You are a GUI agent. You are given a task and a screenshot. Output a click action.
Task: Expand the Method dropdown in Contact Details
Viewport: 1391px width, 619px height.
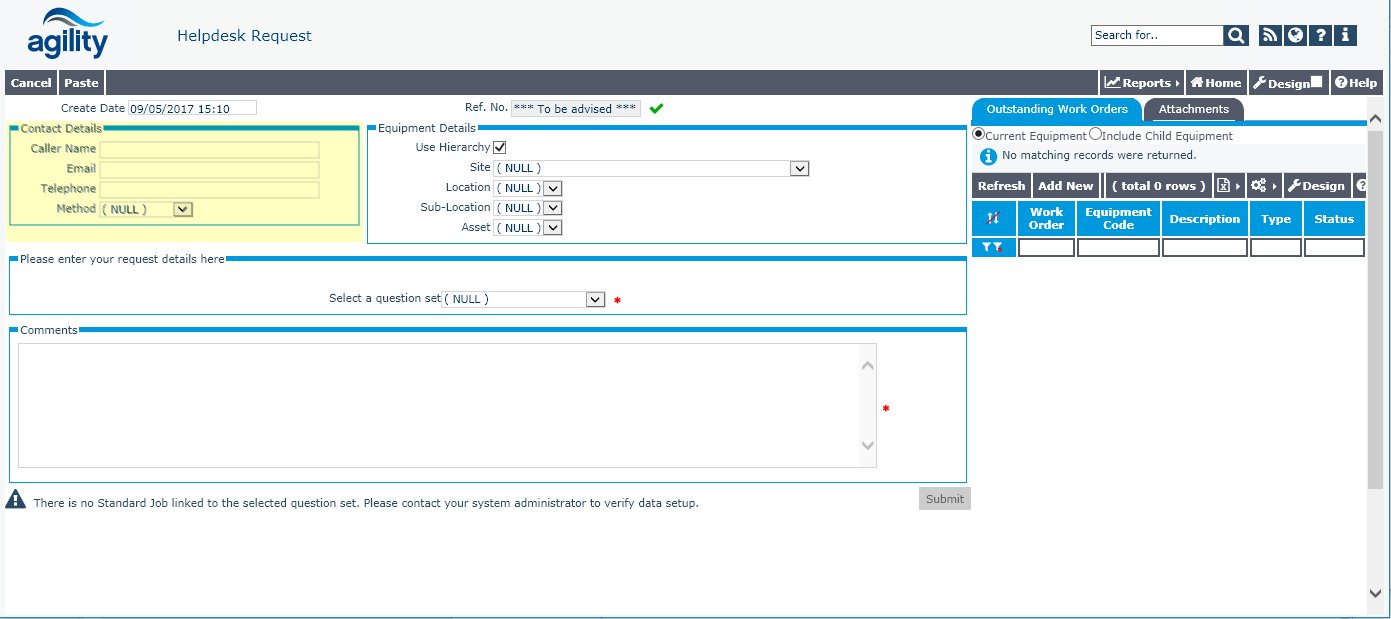tap(182, 210)
